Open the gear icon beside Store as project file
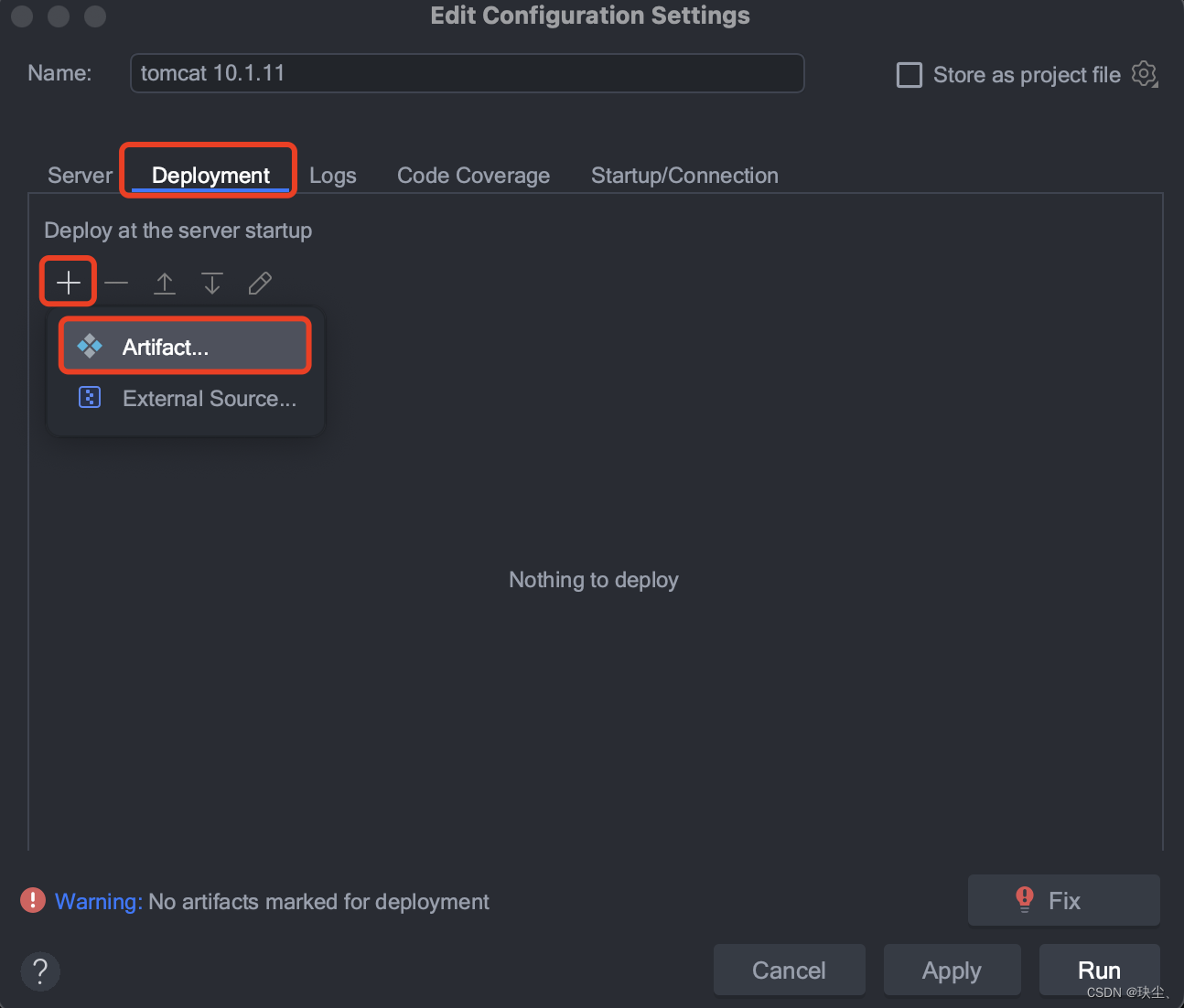The height and width of the screenshot is (1008, 1184). [x=1145, y=74]
